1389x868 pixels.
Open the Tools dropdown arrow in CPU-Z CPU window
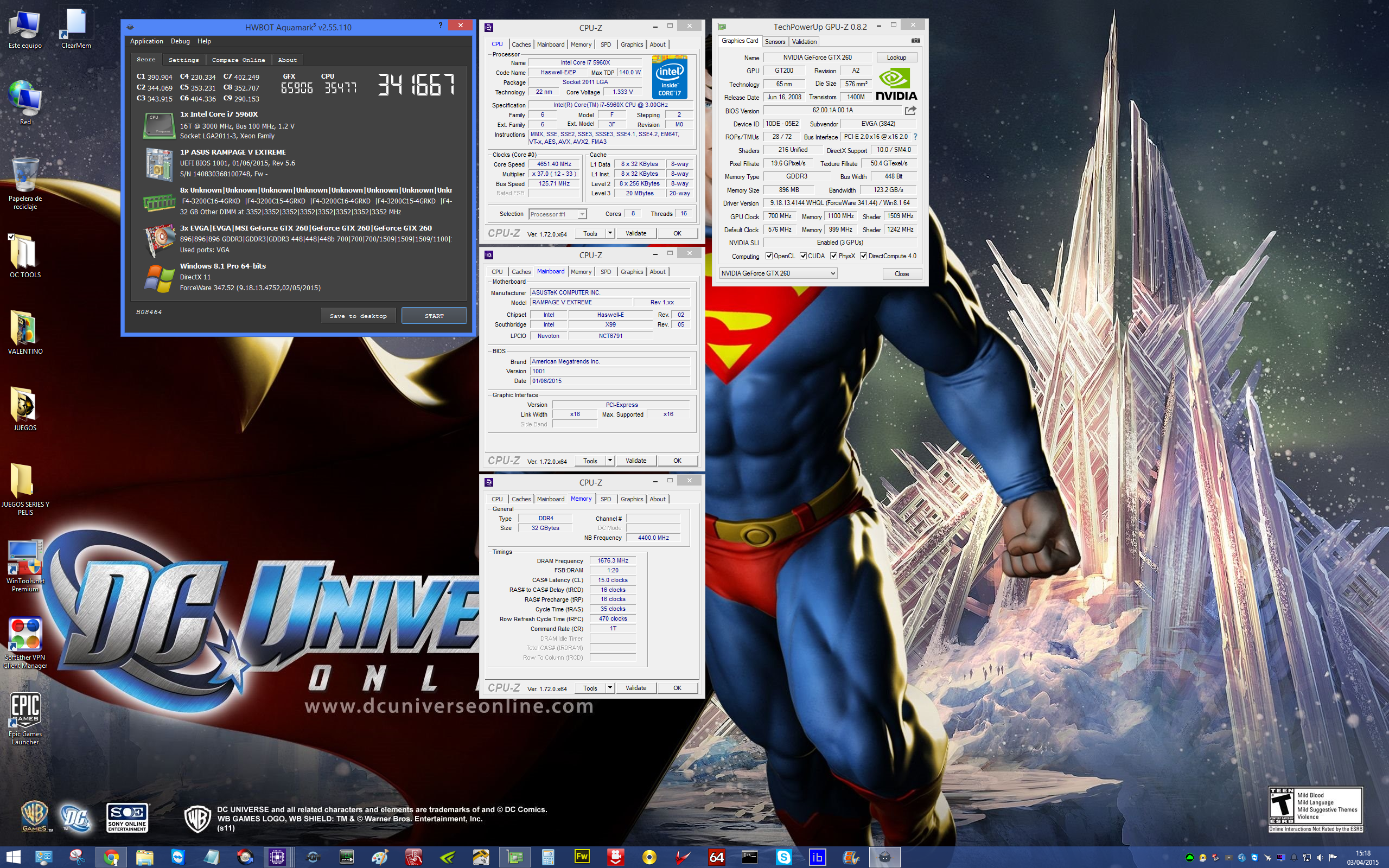pos(609,233)
